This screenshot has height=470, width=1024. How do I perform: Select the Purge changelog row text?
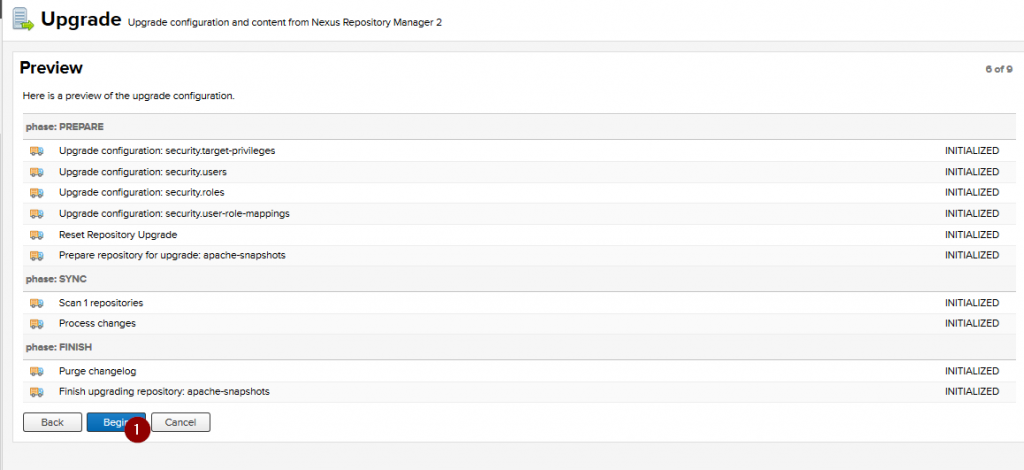tap(97, 371)
